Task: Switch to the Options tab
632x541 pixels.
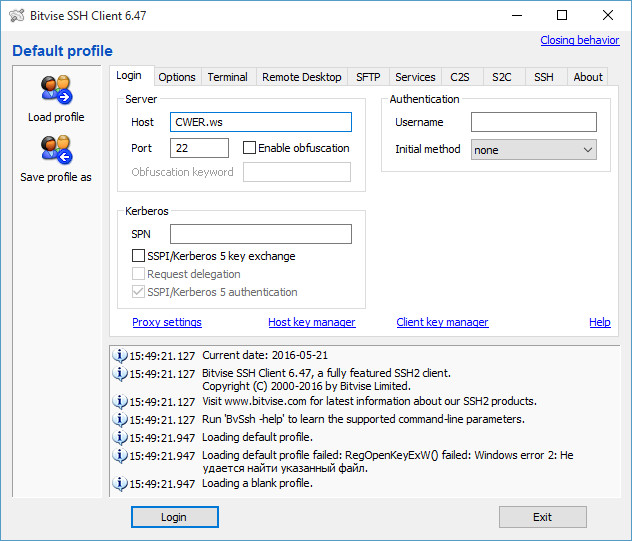Action: 177,77
